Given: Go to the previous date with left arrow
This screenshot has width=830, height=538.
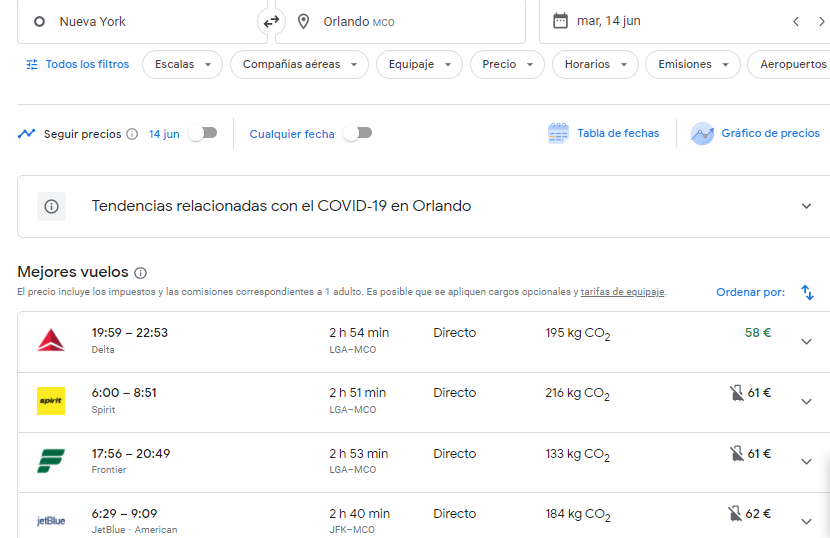Looking at the screenshot, I should point(796,22).
